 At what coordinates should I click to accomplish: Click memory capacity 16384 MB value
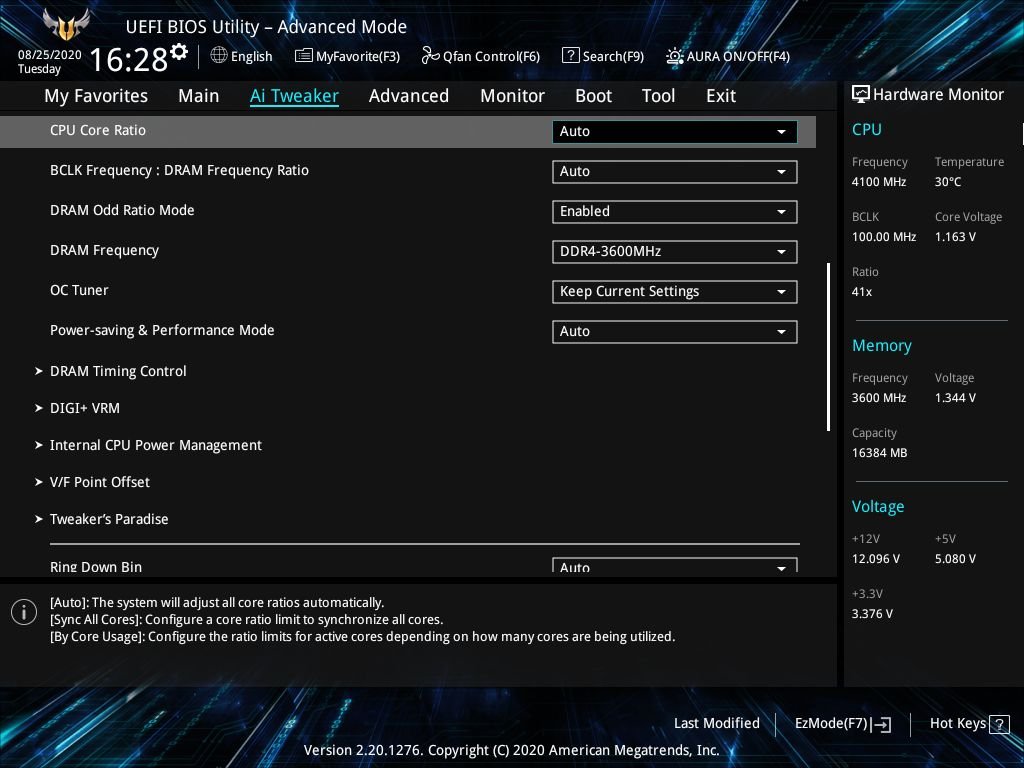click(879, 453)
